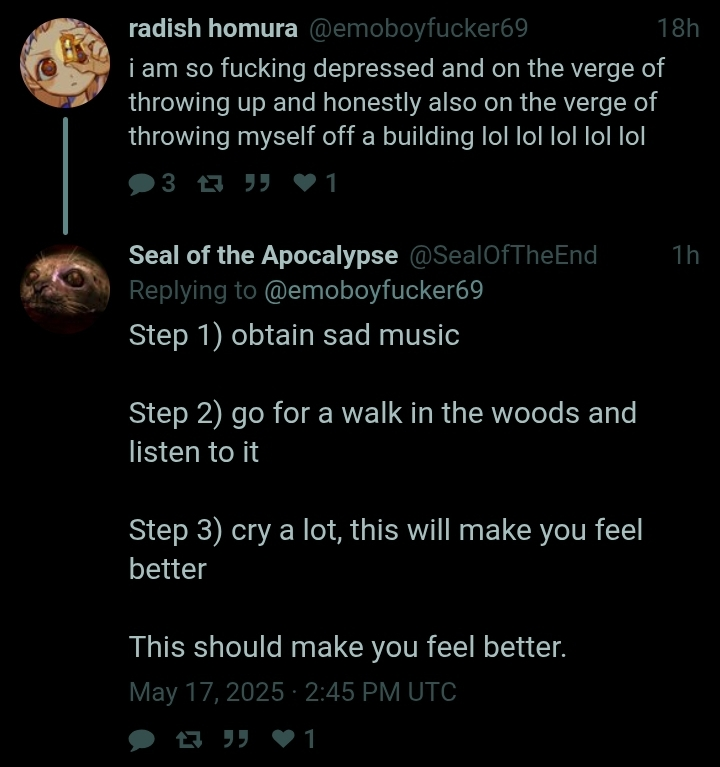Open the seal profile avatar
Viewport: 720px width, 767px height.
coord(65,289)
